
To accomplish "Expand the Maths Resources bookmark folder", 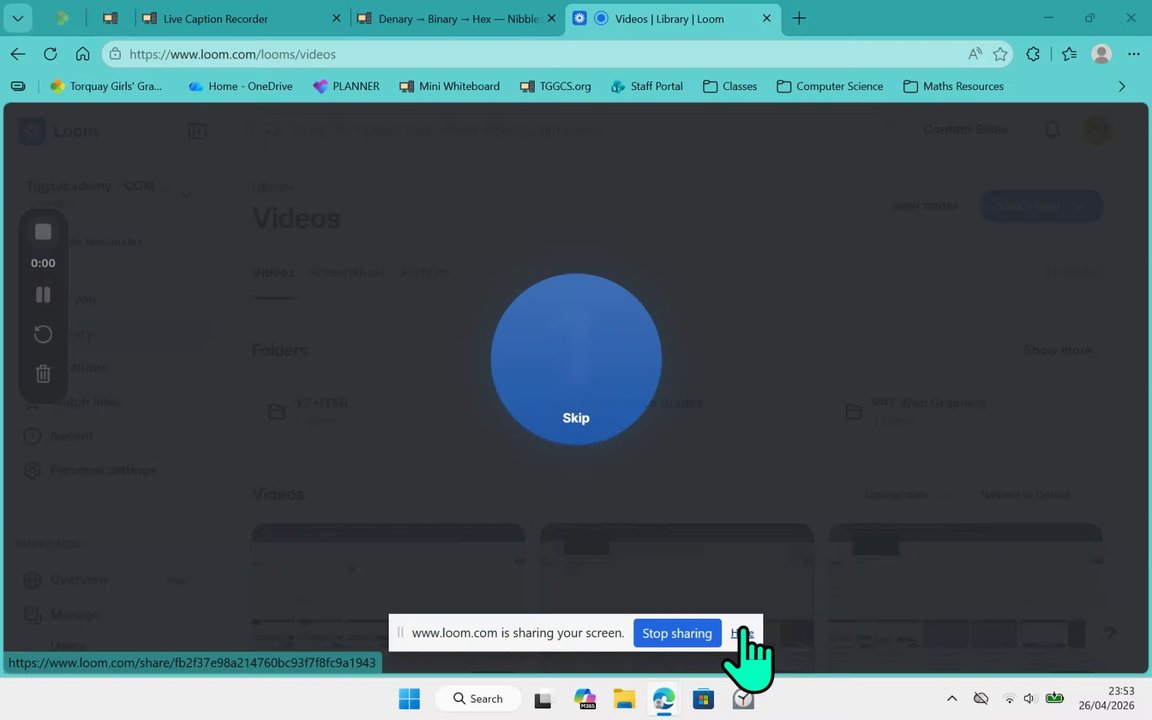I will coord(953,86).
